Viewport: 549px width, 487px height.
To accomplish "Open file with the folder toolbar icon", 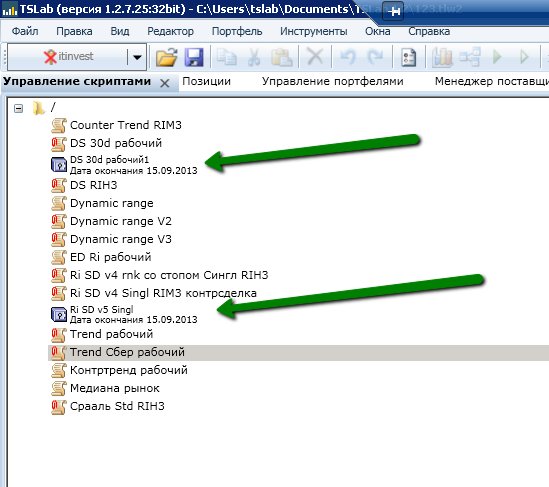I will click(x=166, y=57).
